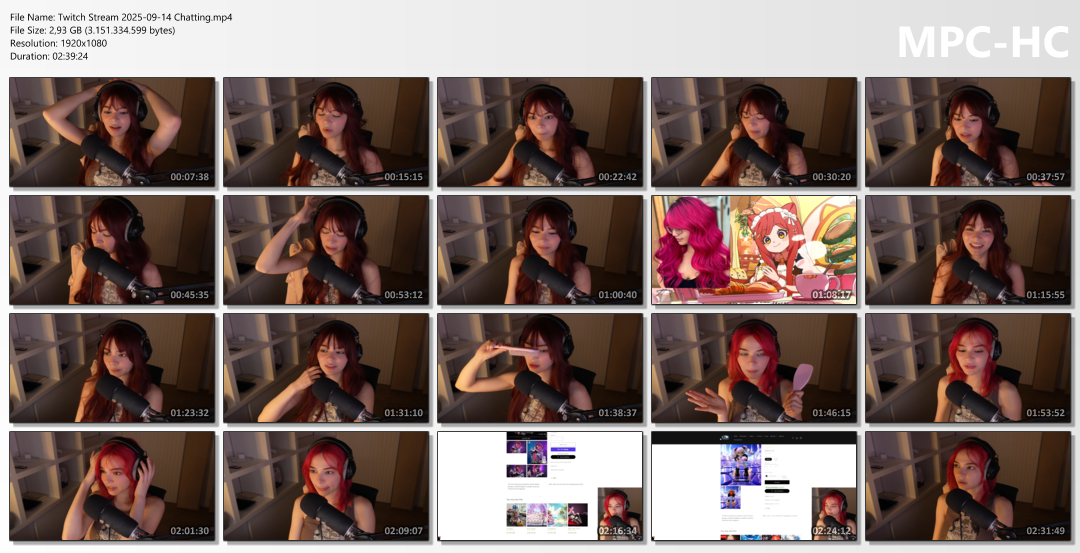1080x553 pixels.
Task: Pick the 00:30:20 video frame
Action: pyautogui.click(x=754, y=132)
